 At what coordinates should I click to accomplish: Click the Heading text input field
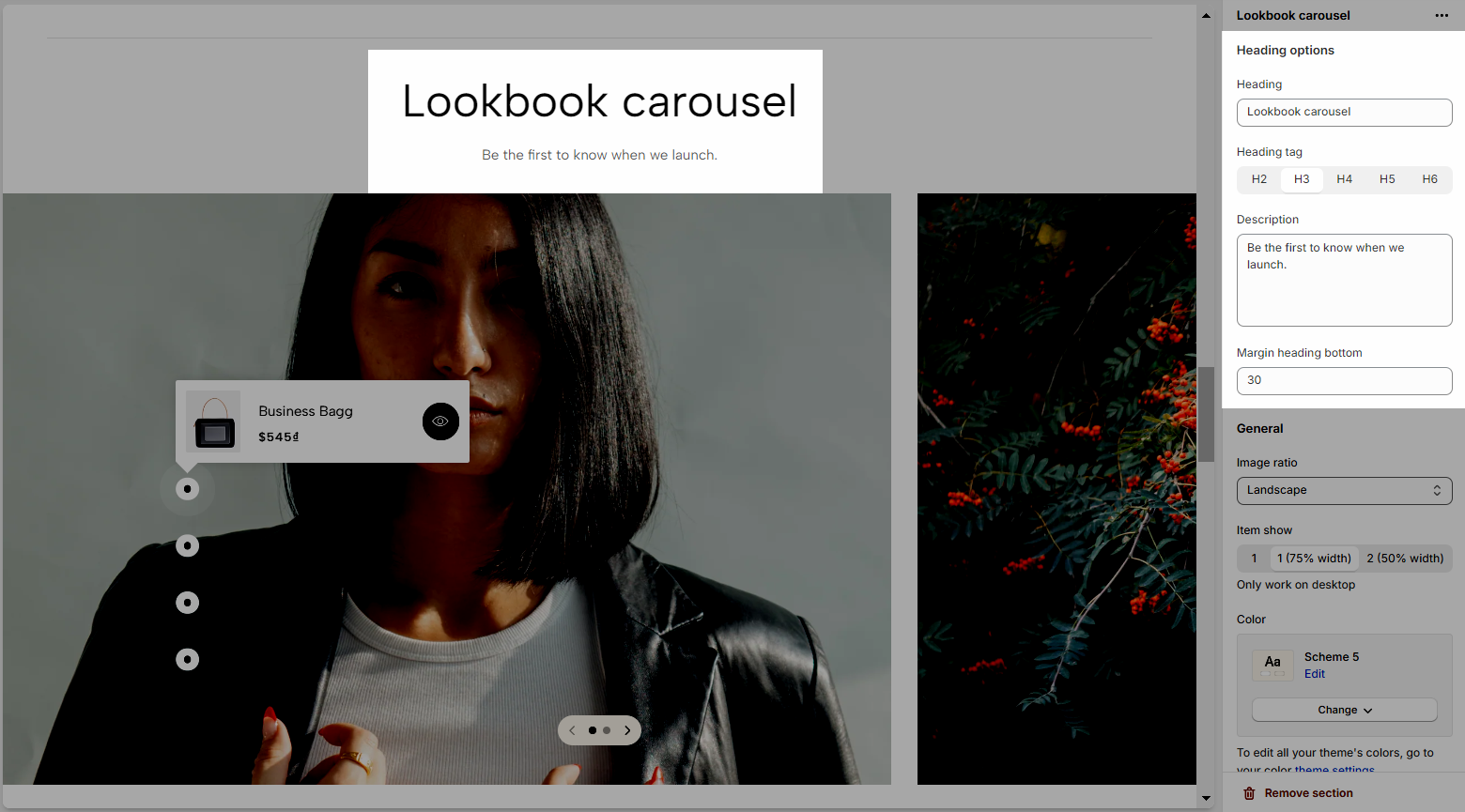click(1344, 112)
